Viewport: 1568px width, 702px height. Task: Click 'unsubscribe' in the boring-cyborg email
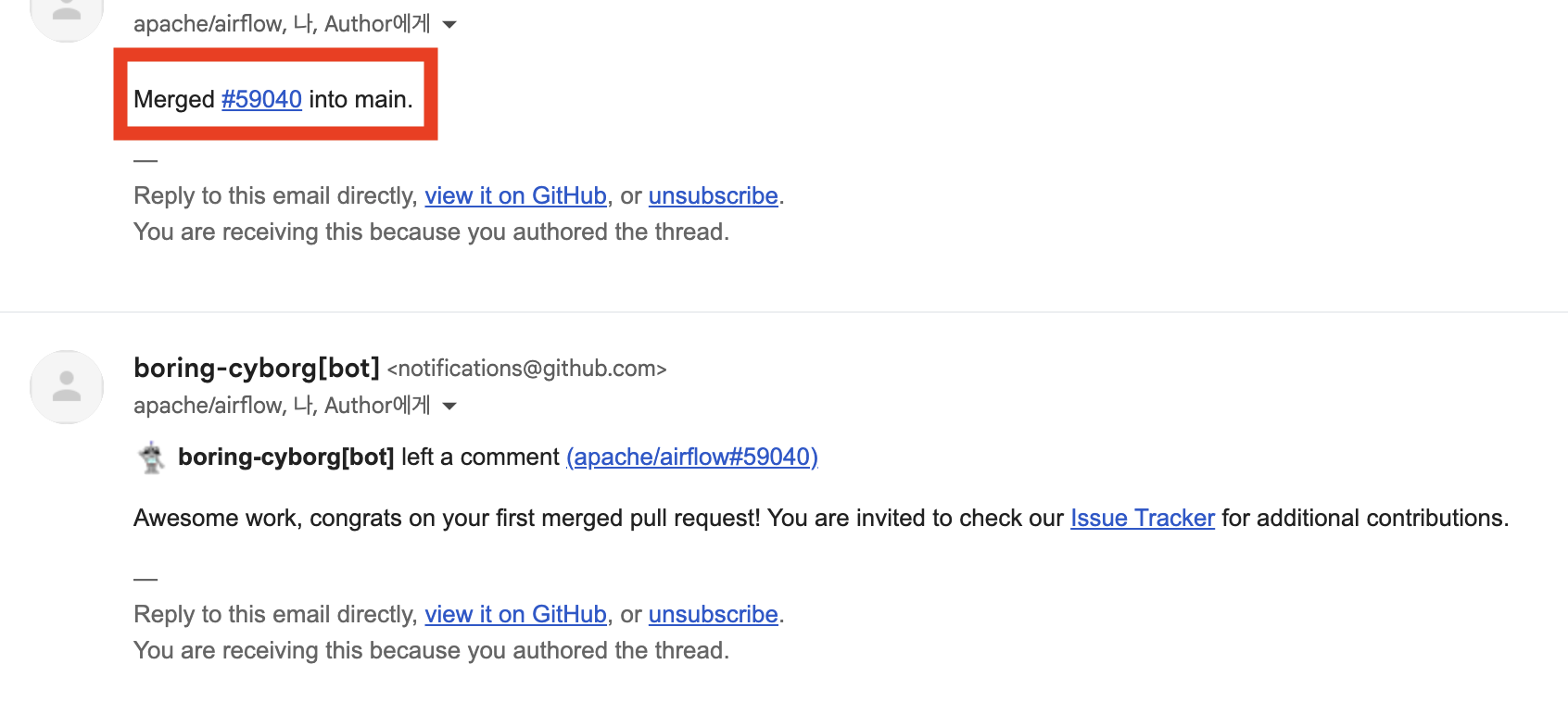[x=713, y=615]
